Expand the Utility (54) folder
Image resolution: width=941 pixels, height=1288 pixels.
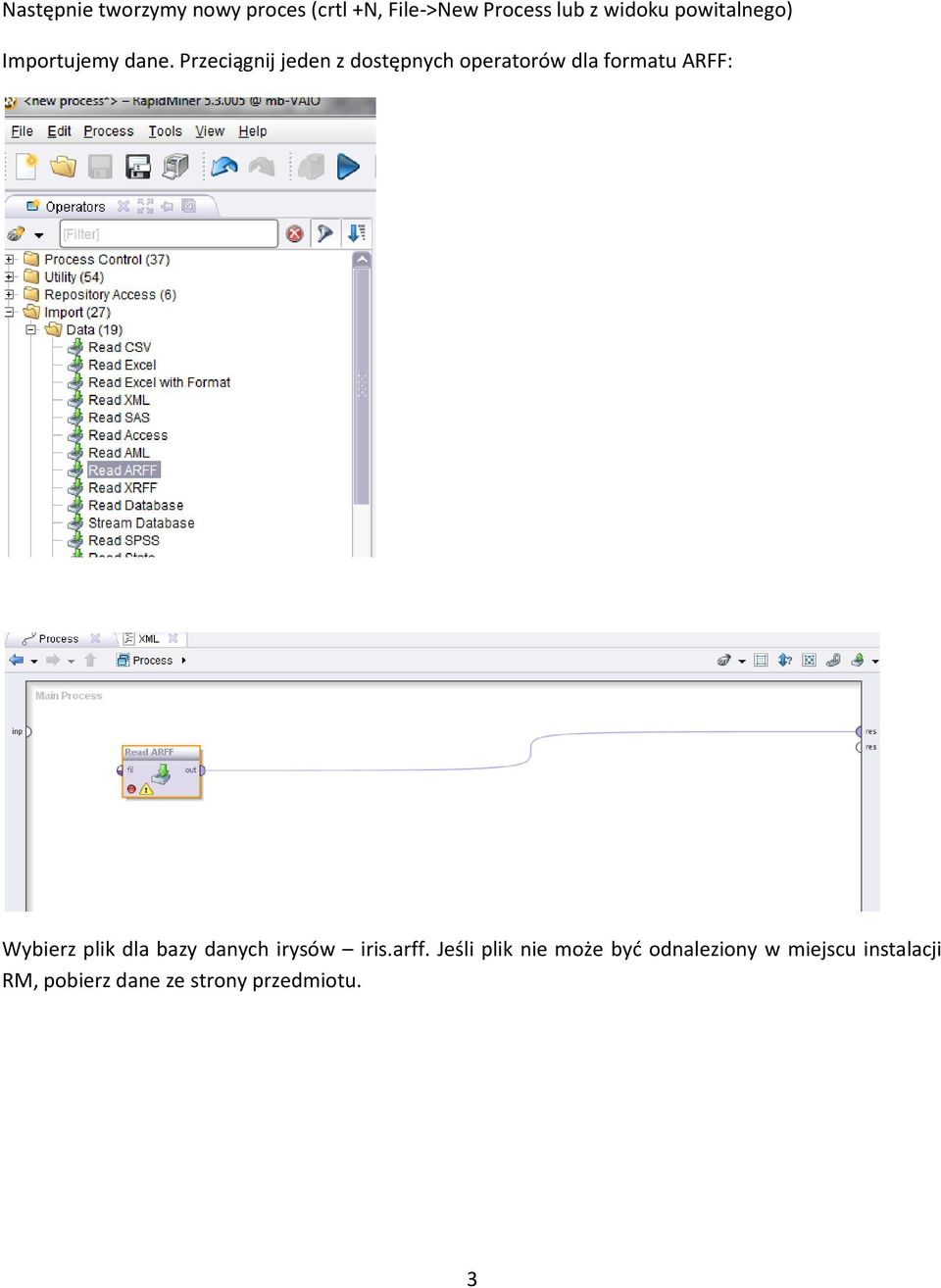coord(10,277)
